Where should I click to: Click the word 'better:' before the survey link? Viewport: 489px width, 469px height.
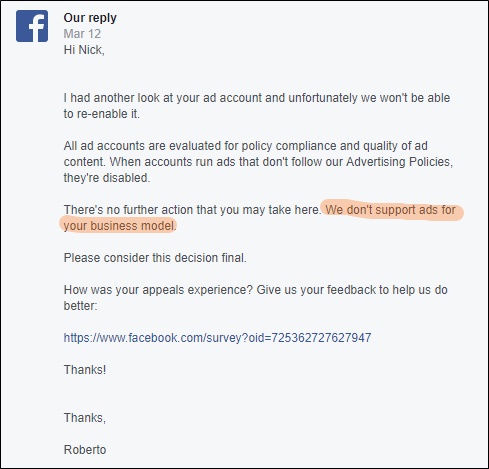[80, 306]
